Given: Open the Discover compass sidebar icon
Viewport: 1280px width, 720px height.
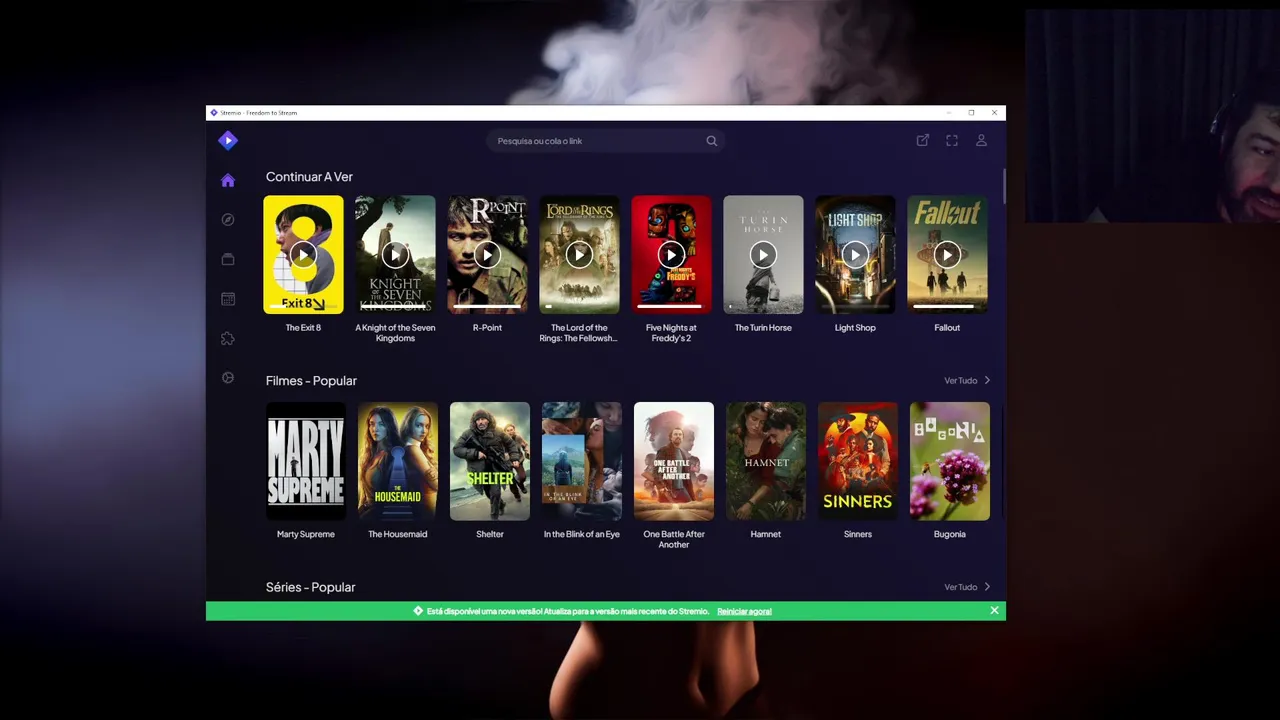Looking at the screenshot, I should 228,219.
